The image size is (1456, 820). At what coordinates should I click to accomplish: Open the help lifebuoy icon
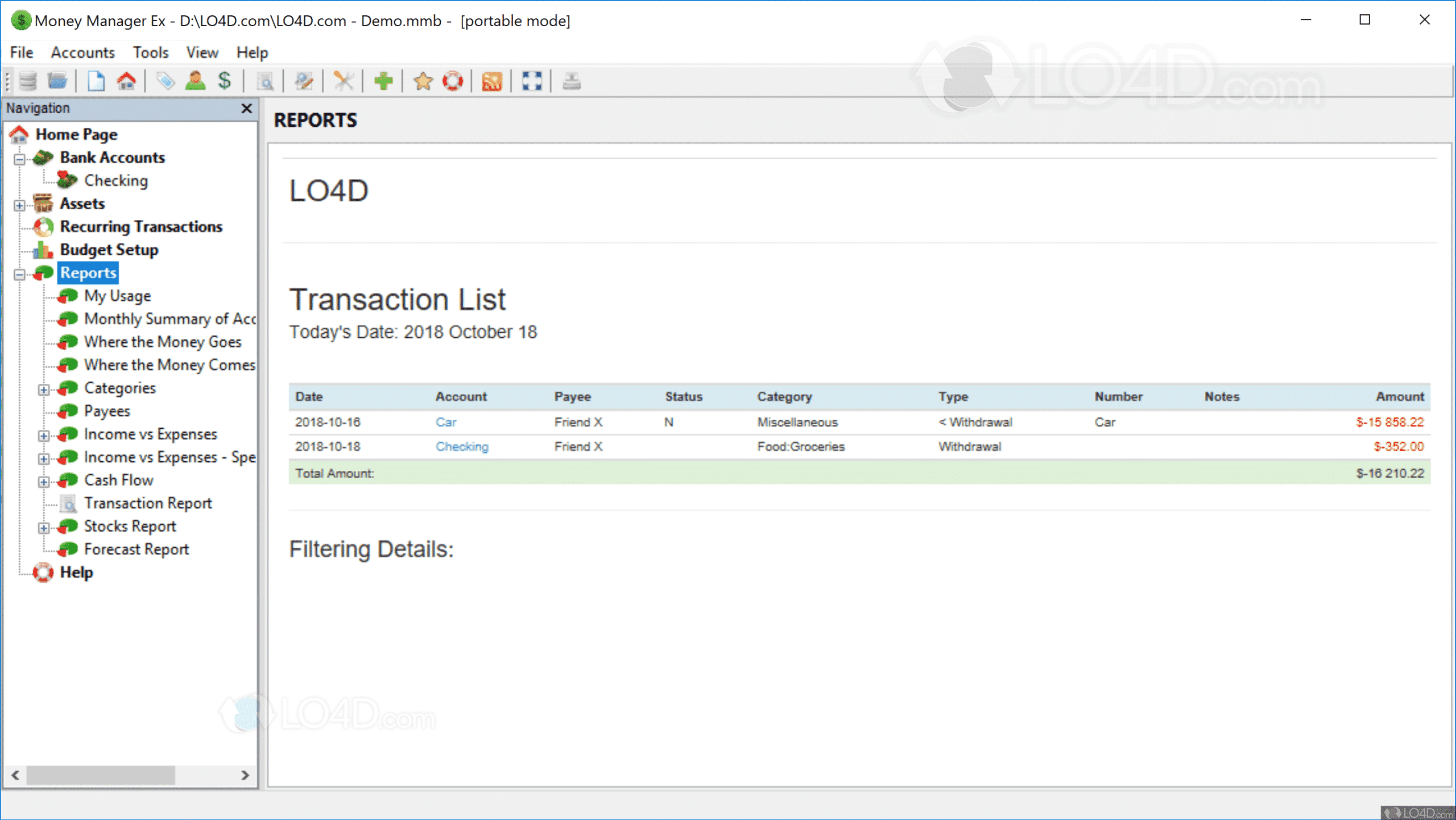pos(453,81)
